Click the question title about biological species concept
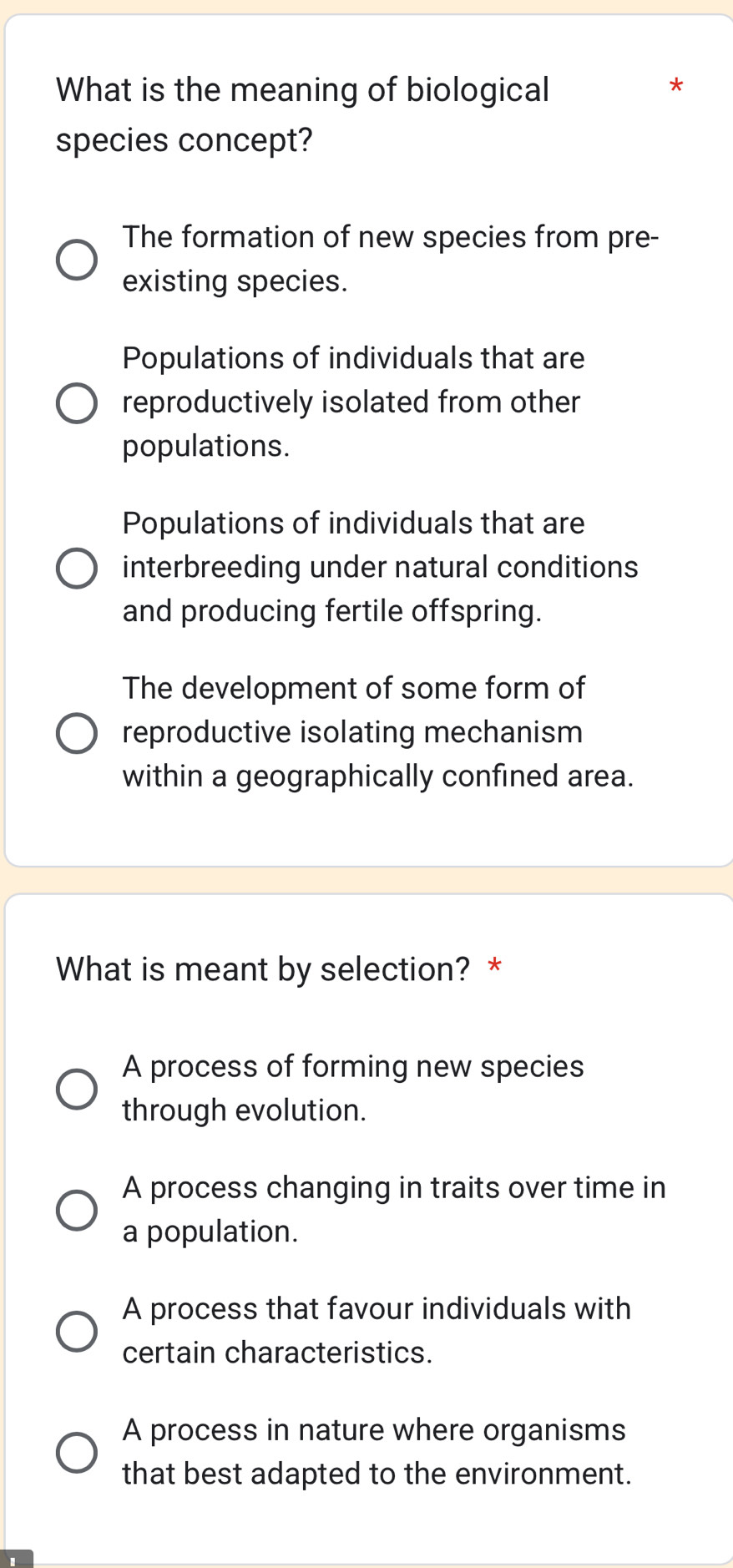The height and width of the screenshot is (1568, 733). 302,114
